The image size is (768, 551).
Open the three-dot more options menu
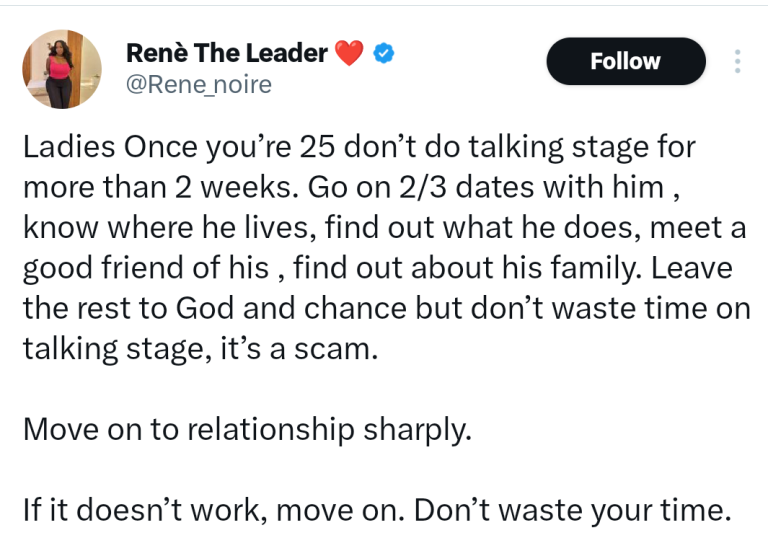[738, 62]
